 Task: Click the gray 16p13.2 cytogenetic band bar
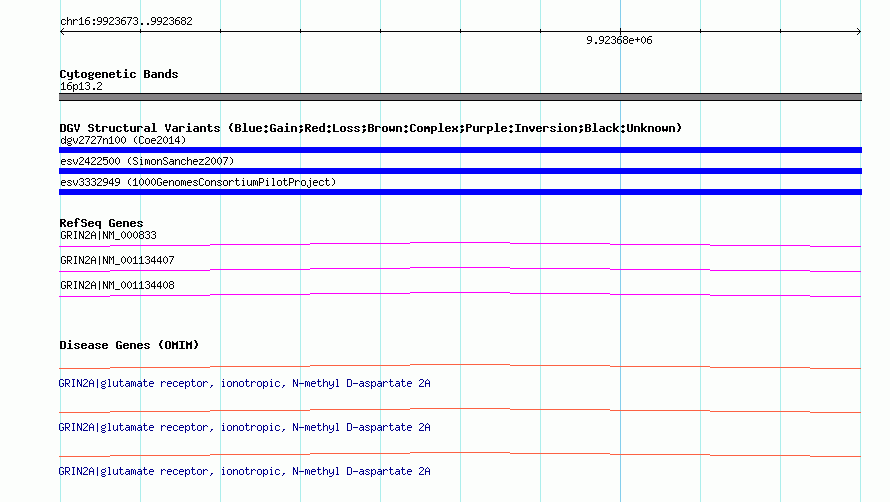[x=460, y=97]
